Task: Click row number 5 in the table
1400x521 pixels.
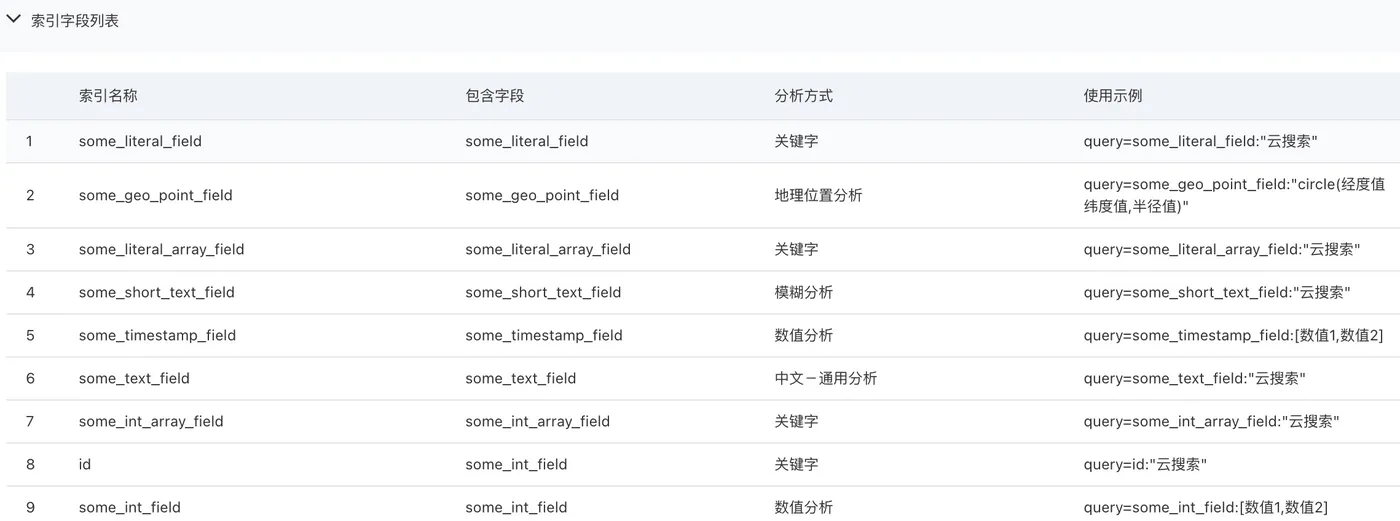Action: click(x=30, y=335)
